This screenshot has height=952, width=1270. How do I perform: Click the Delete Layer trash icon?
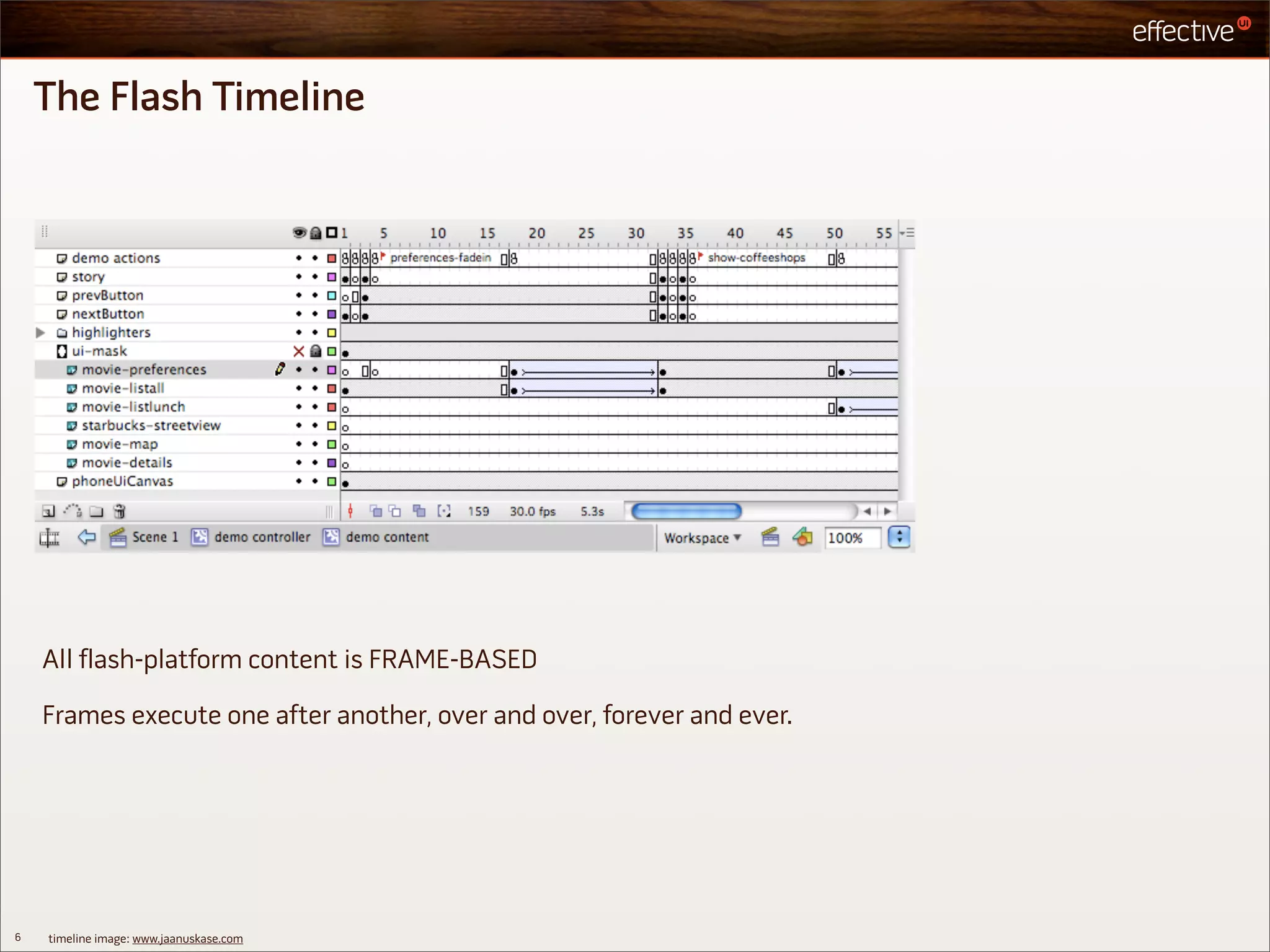(x=120, y=511)
